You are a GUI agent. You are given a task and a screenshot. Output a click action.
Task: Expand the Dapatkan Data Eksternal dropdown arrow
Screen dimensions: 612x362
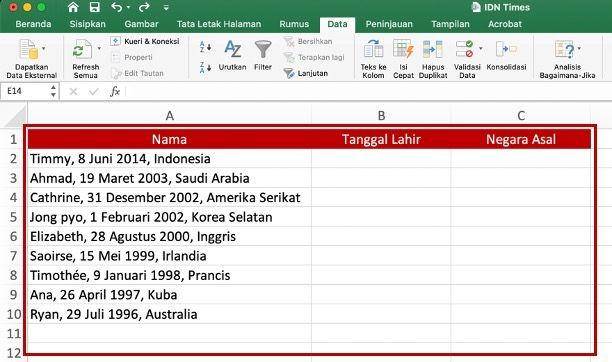[x=44, y=48]
